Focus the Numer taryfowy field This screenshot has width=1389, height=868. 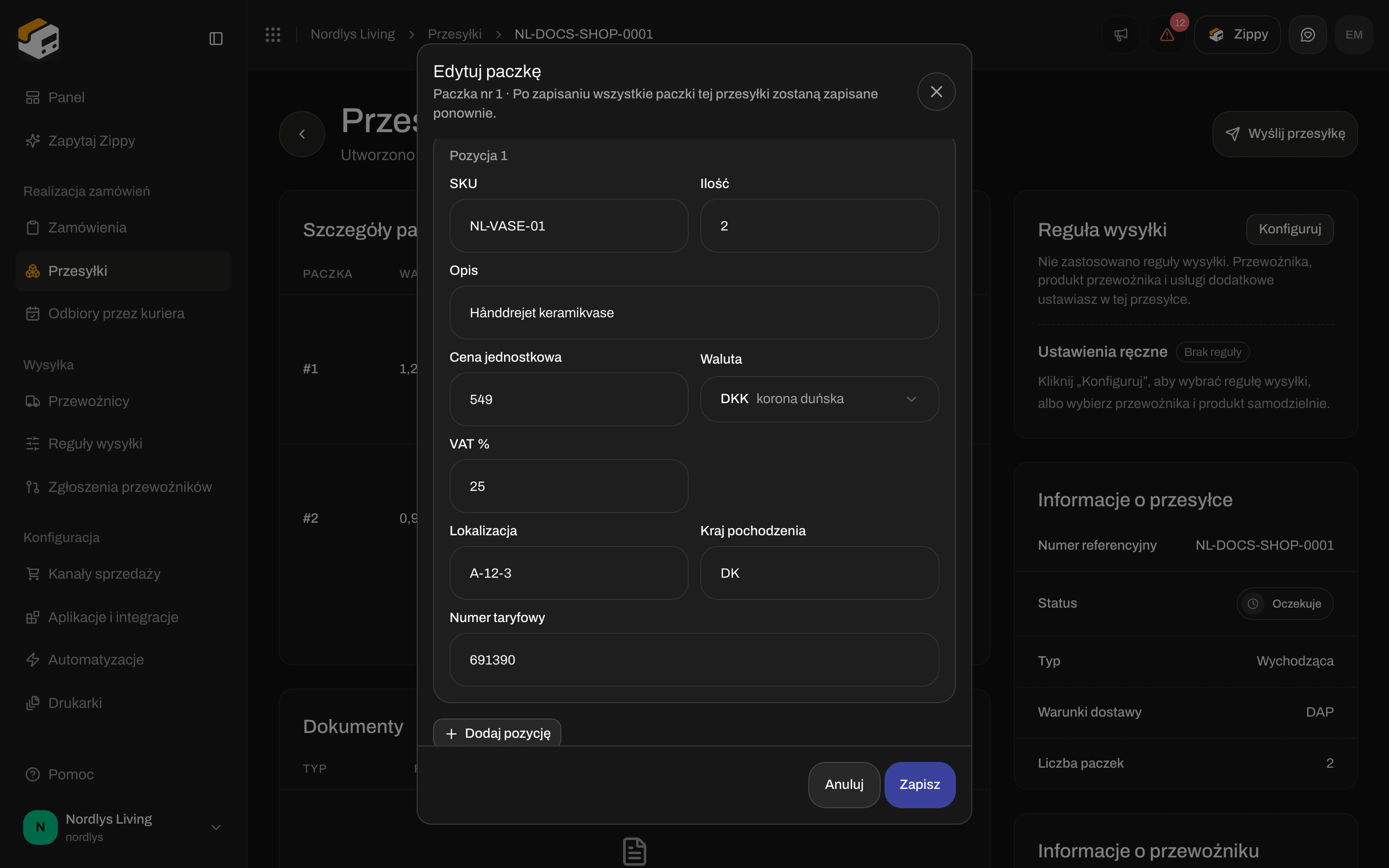click(694, 660)
